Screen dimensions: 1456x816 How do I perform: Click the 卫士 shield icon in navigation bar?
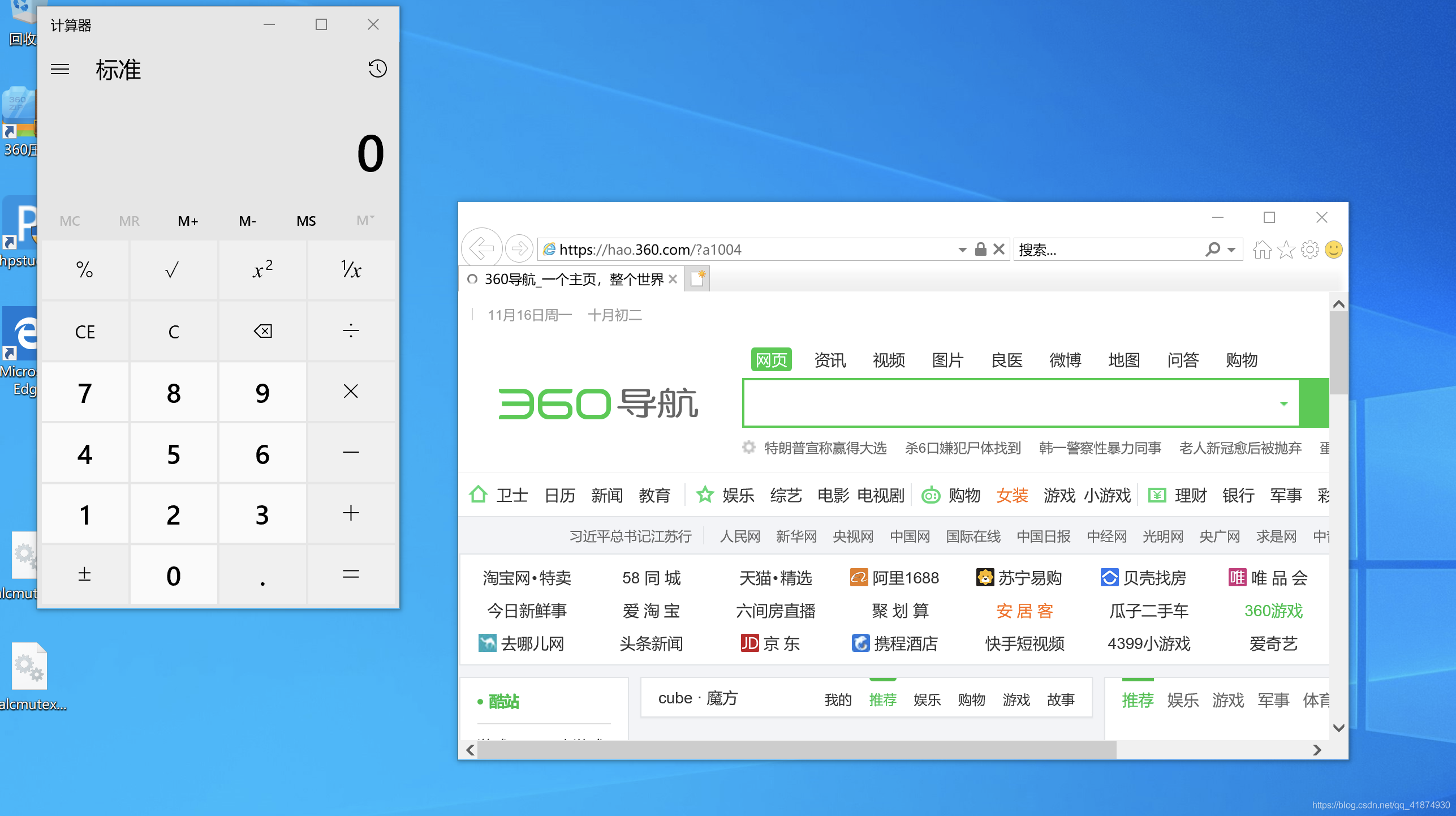click(478, 494)
